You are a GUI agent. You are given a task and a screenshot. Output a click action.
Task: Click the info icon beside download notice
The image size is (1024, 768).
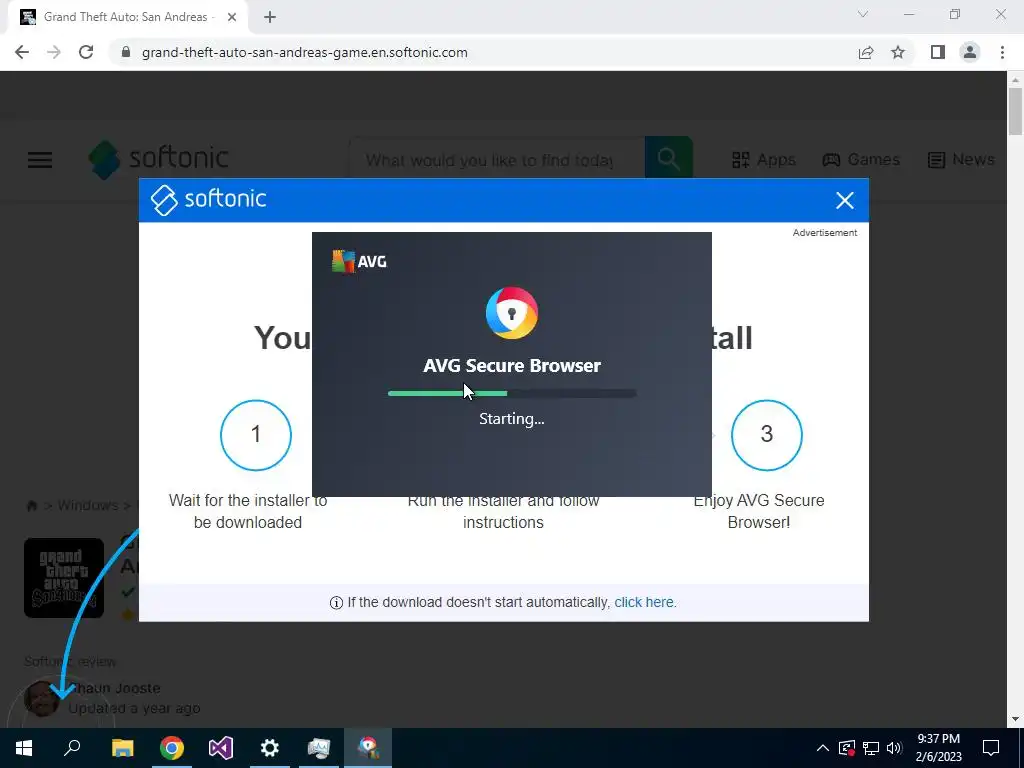click(x=336, y=603)
